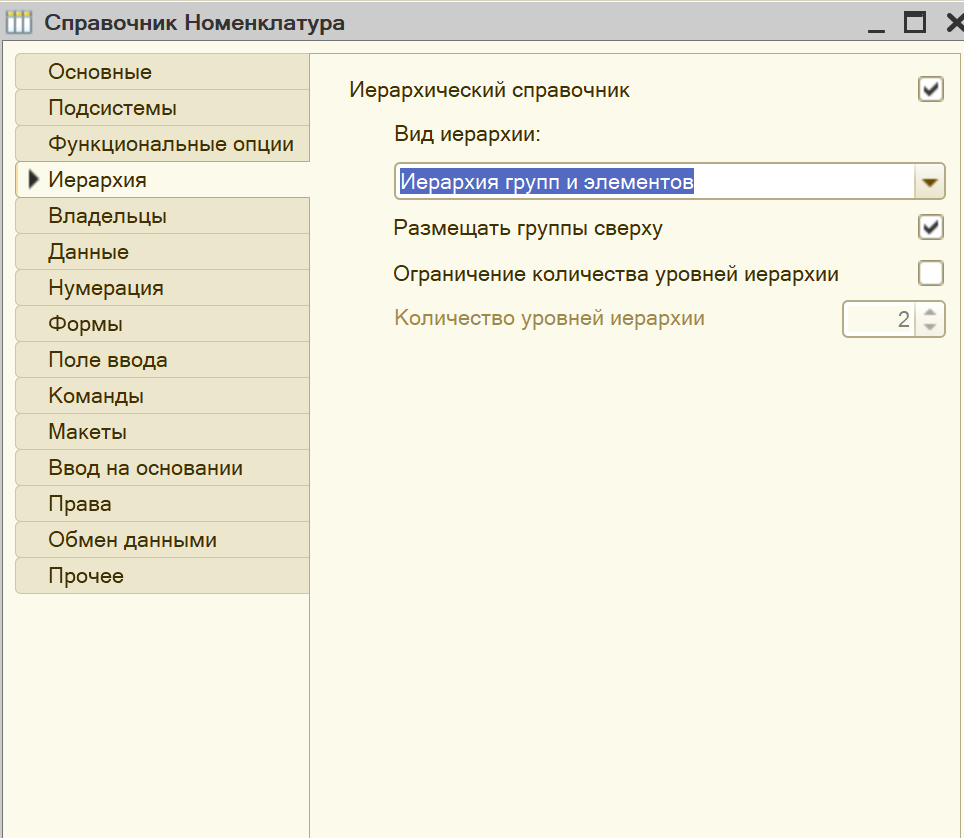Open the Команды tab
The width and height of the screenshot is (964, 838).
[x=162, y=396]
